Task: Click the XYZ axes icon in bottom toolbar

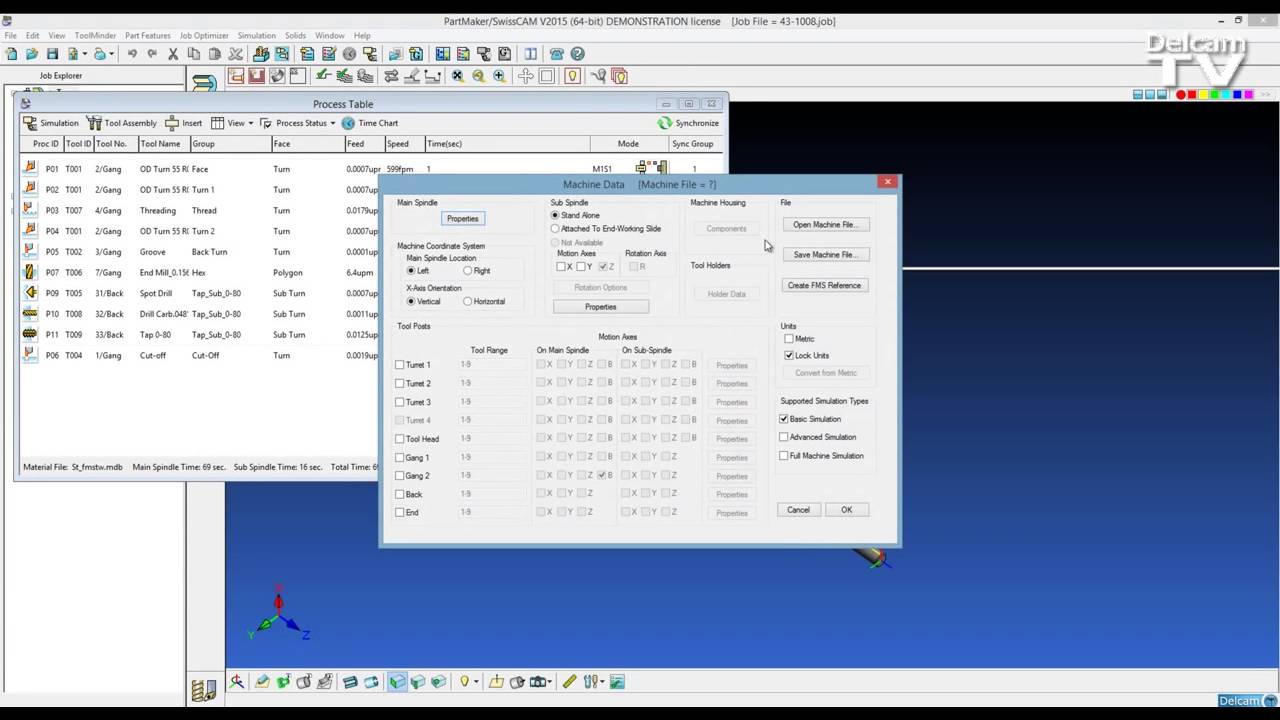Action: tap(237, 682)
